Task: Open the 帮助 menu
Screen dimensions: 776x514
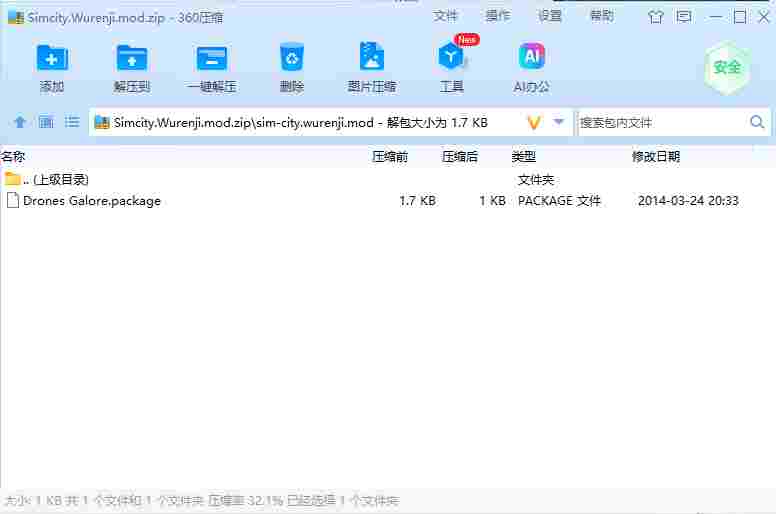Action: coord(602,16)
